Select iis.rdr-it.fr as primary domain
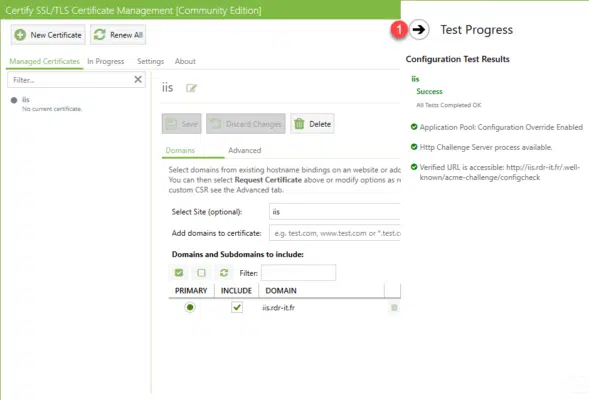 pyautogui.click(x=190, y=307)
